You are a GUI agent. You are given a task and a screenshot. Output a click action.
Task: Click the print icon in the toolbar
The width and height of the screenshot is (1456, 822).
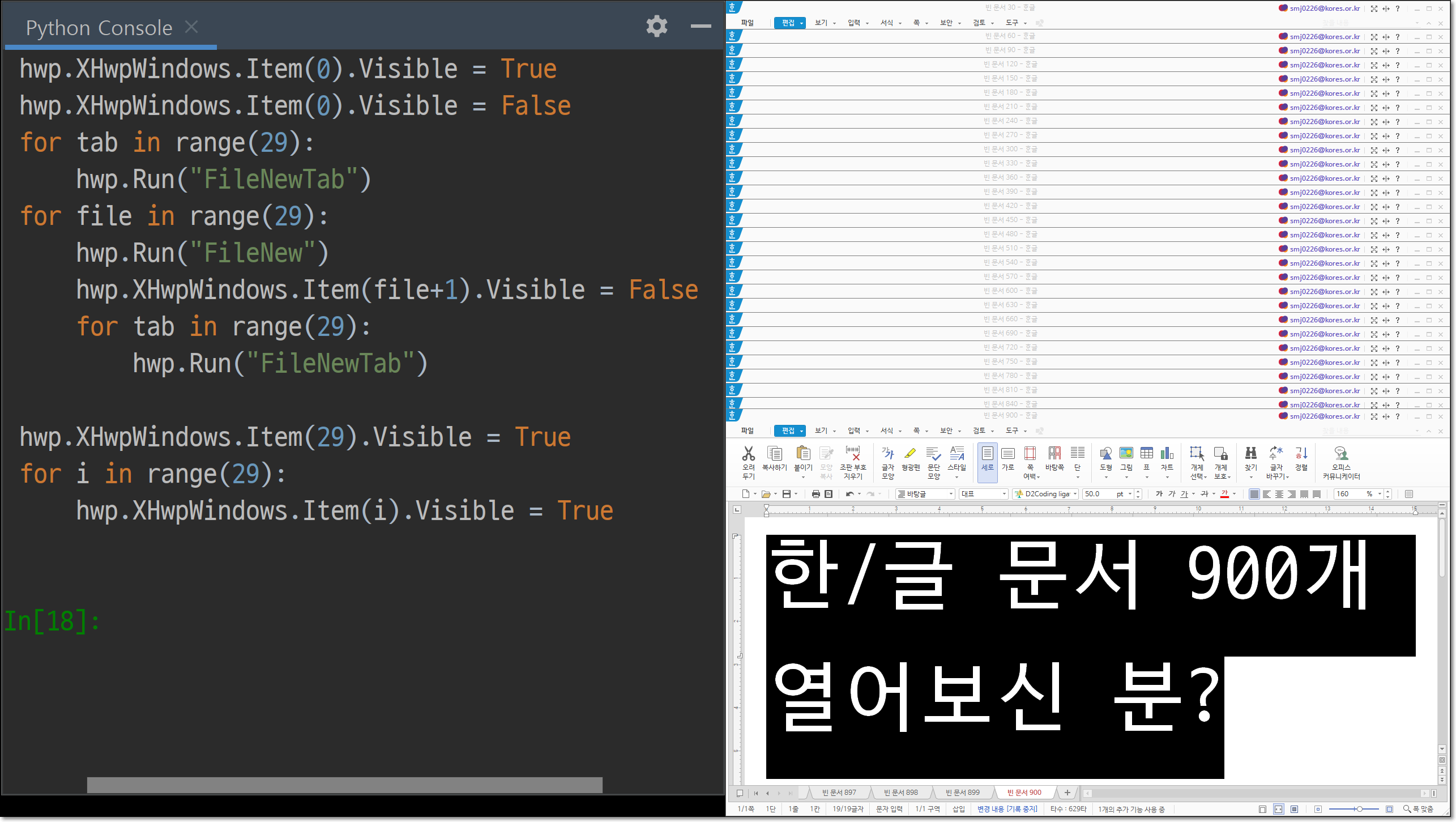(815, 494)
